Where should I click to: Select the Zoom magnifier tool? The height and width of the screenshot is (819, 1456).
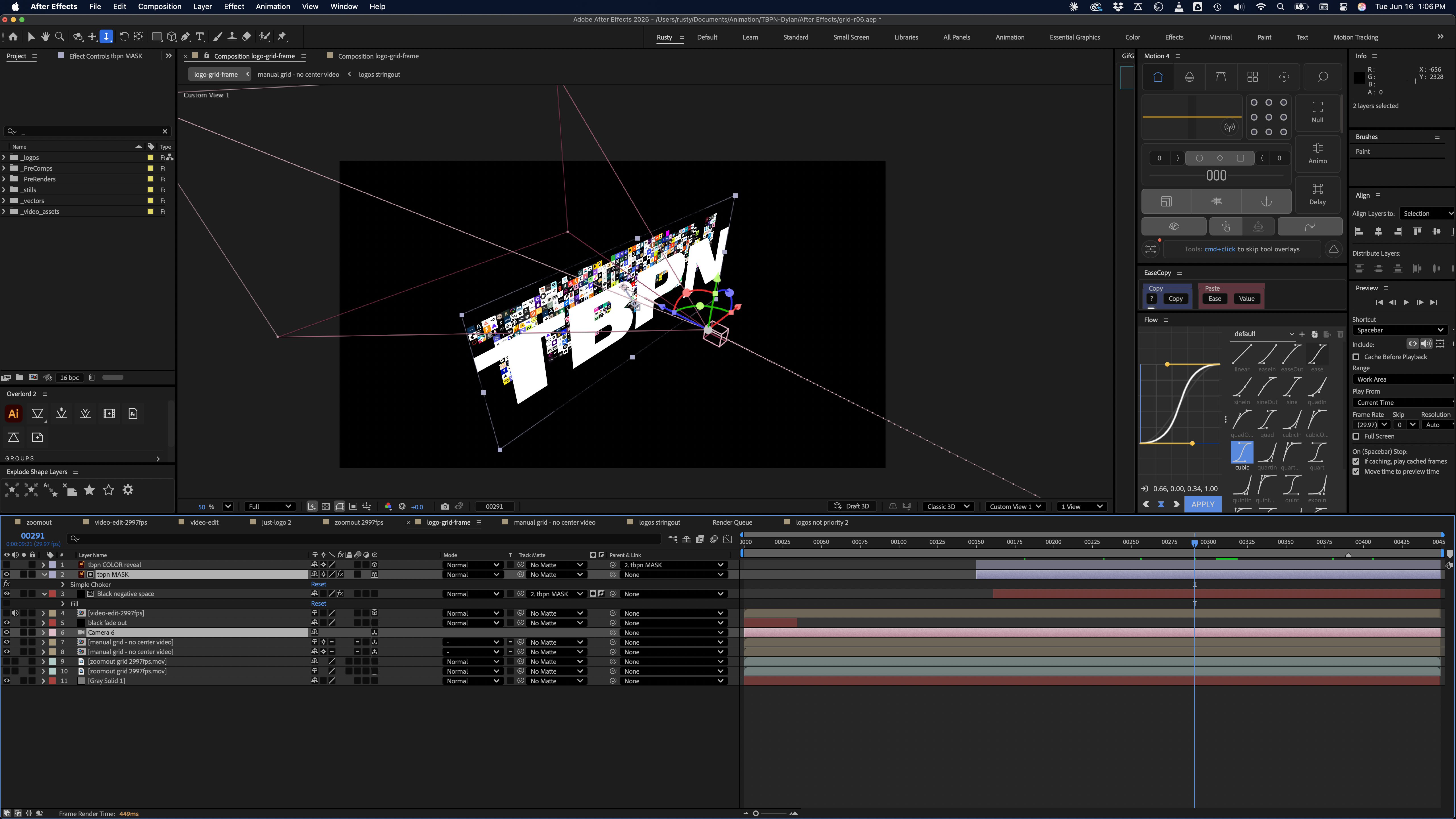click(x=60, y=37)
